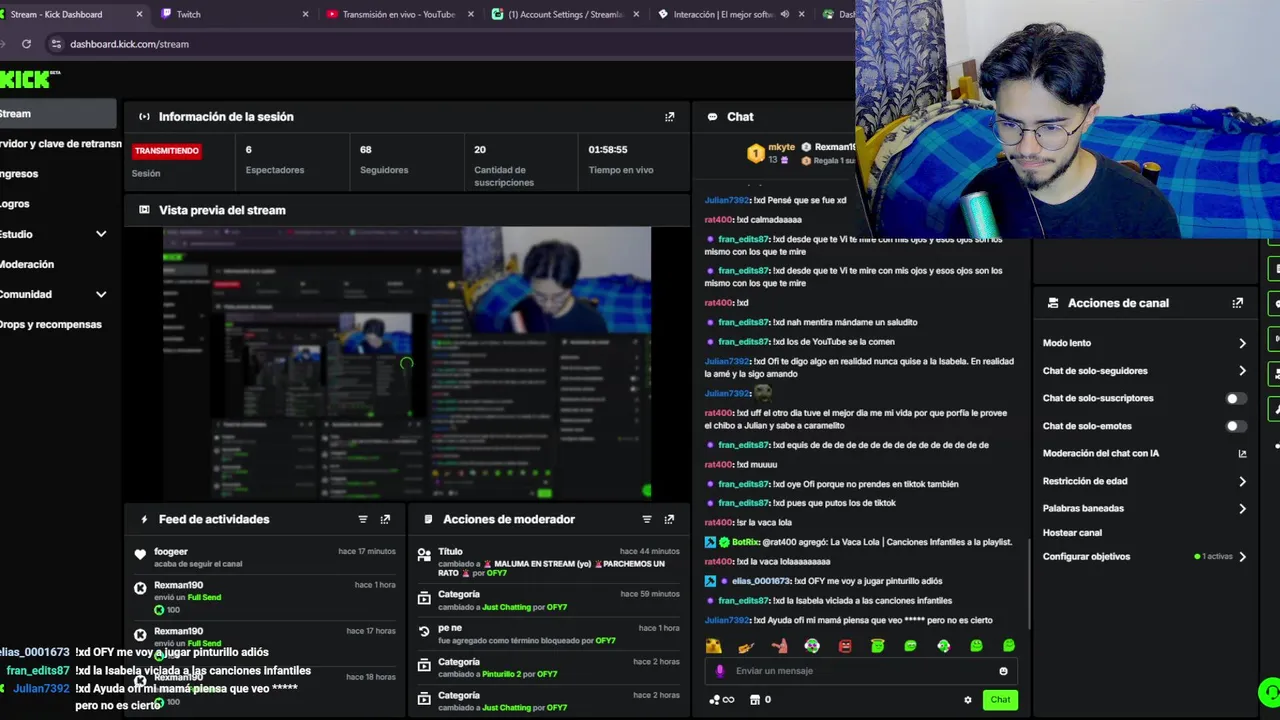1280x720 pixels.
Task: Click the mkyte hexagon avatar in chat header
Action: click(x=756, y=153)
